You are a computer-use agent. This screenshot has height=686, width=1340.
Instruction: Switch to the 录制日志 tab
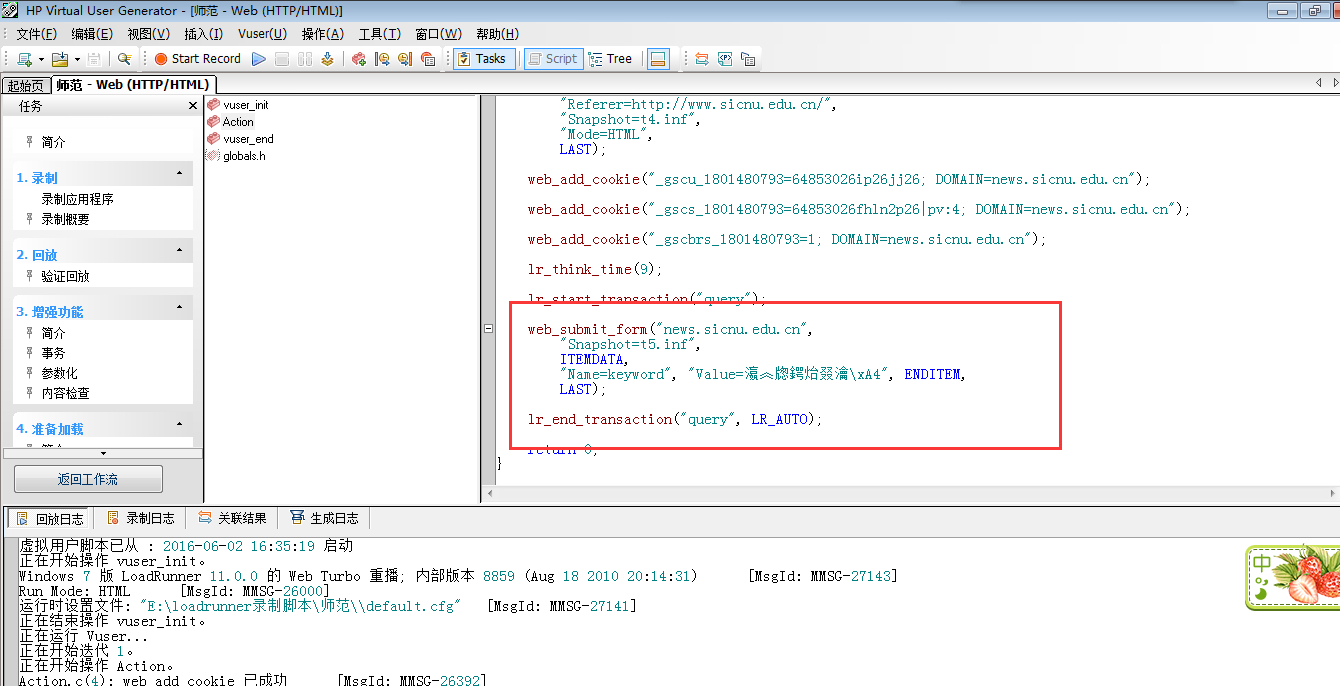coord(140,518)
